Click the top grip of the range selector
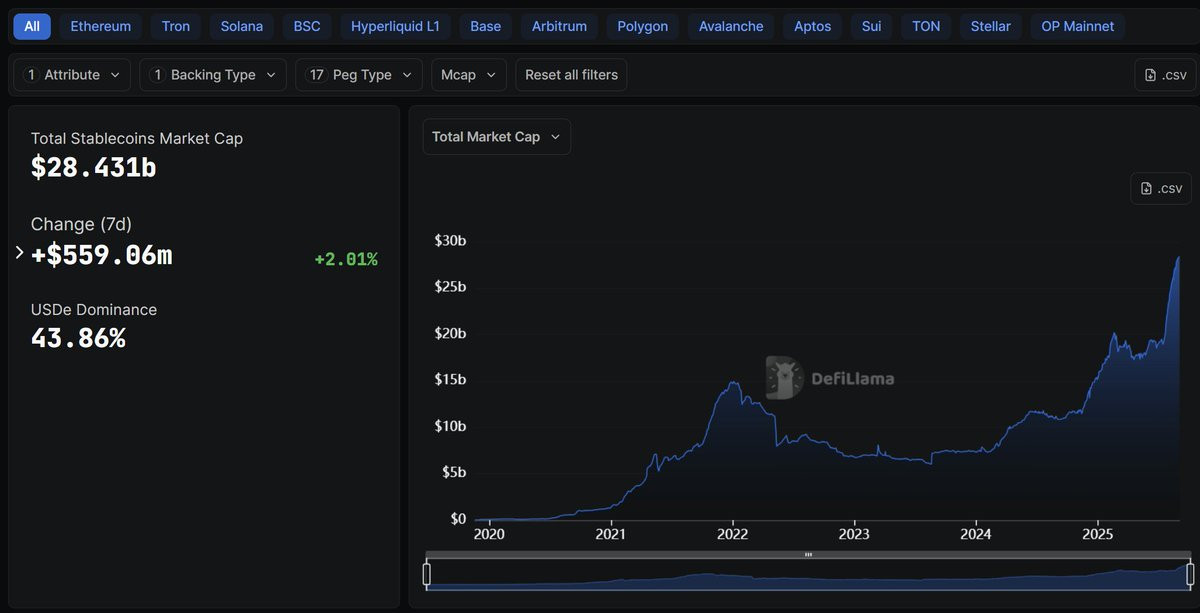This screenshot has width=1200, height=613. tap(808, 554)
